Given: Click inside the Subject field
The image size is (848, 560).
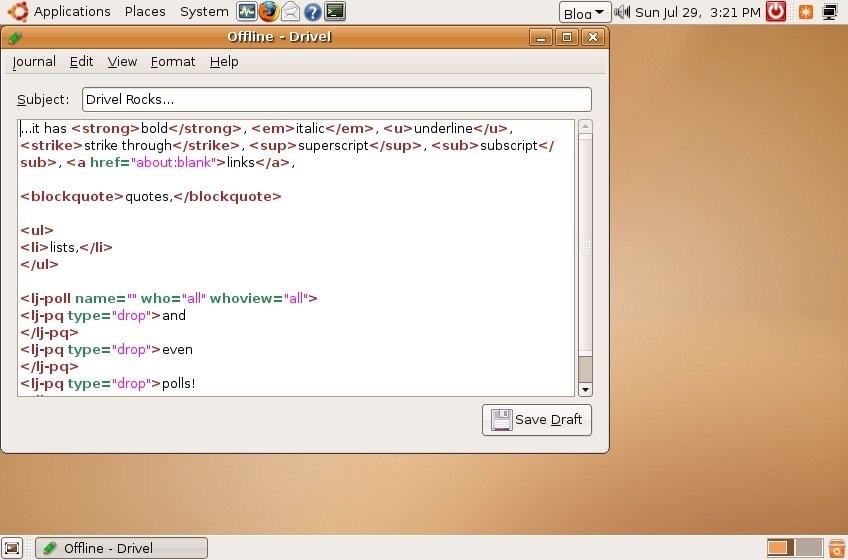Looking at the screenshot, I should coord(336,100).
